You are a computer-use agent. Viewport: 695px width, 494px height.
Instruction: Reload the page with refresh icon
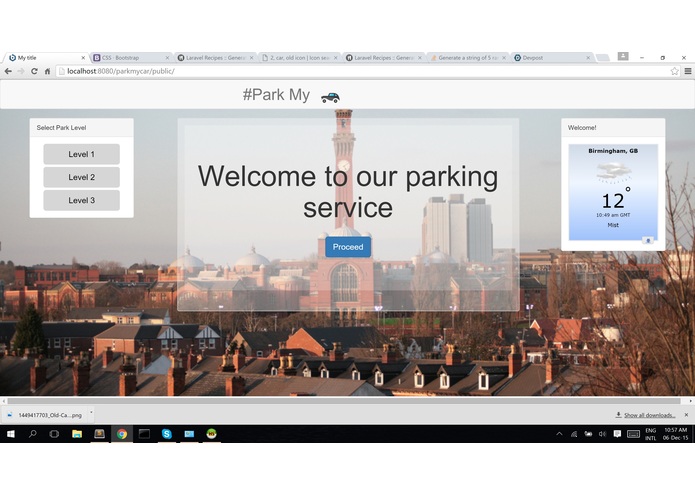click(x=34, y=71)
